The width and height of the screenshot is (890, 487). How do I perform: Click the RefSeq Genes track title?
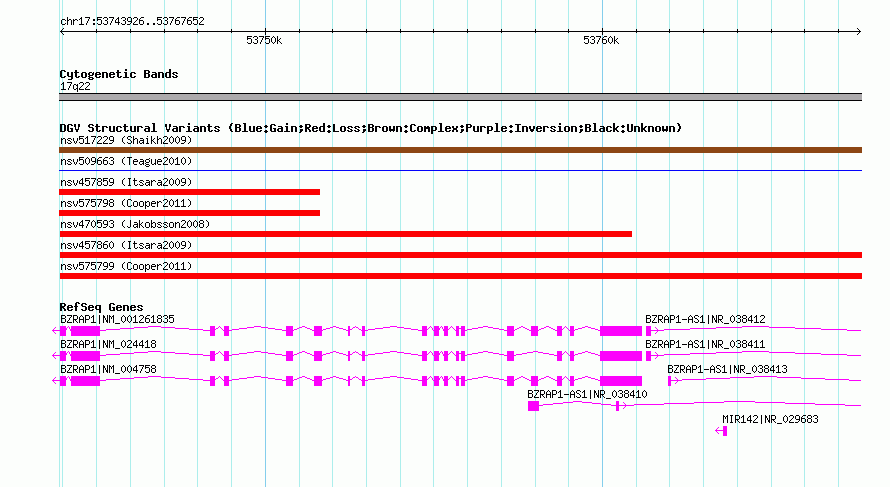[101, 307]
